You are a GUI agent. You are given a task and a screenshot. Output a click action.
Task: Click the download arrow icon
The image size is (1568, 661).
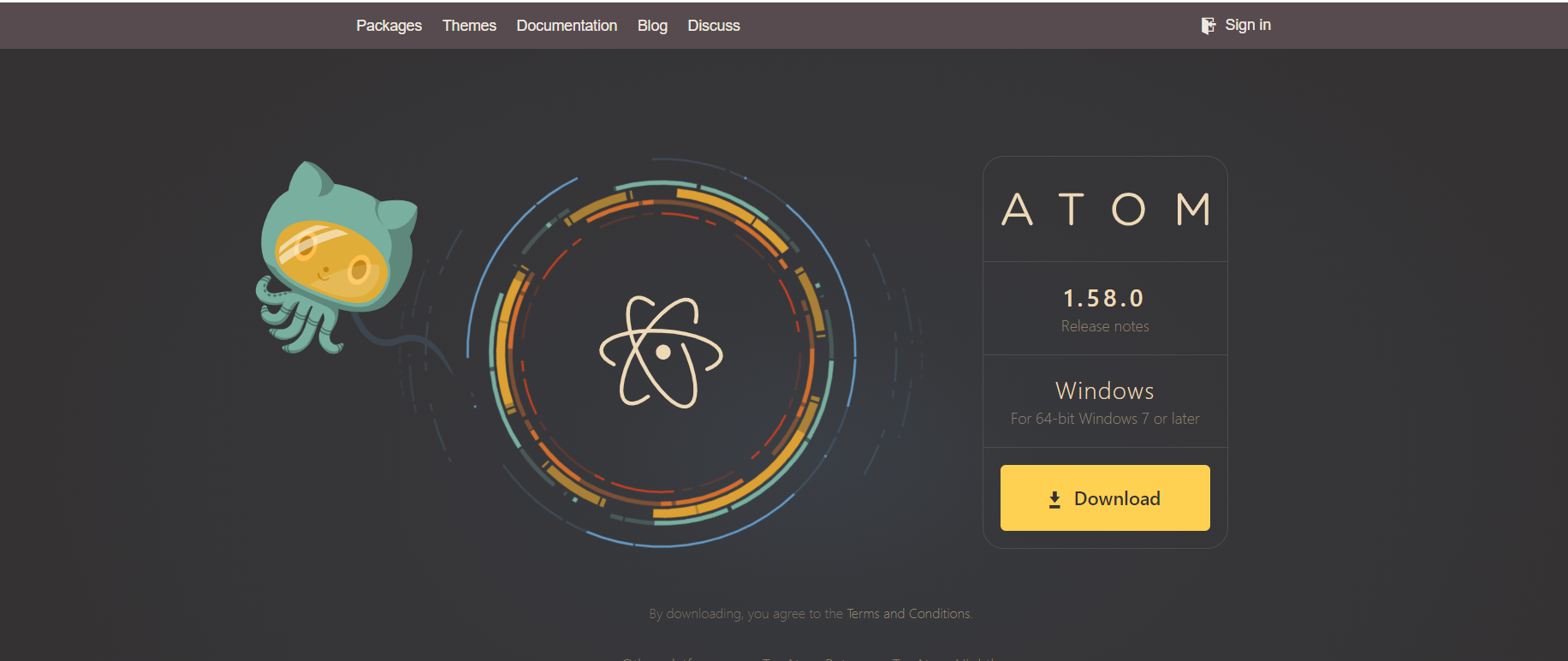tap(1054, 499)
